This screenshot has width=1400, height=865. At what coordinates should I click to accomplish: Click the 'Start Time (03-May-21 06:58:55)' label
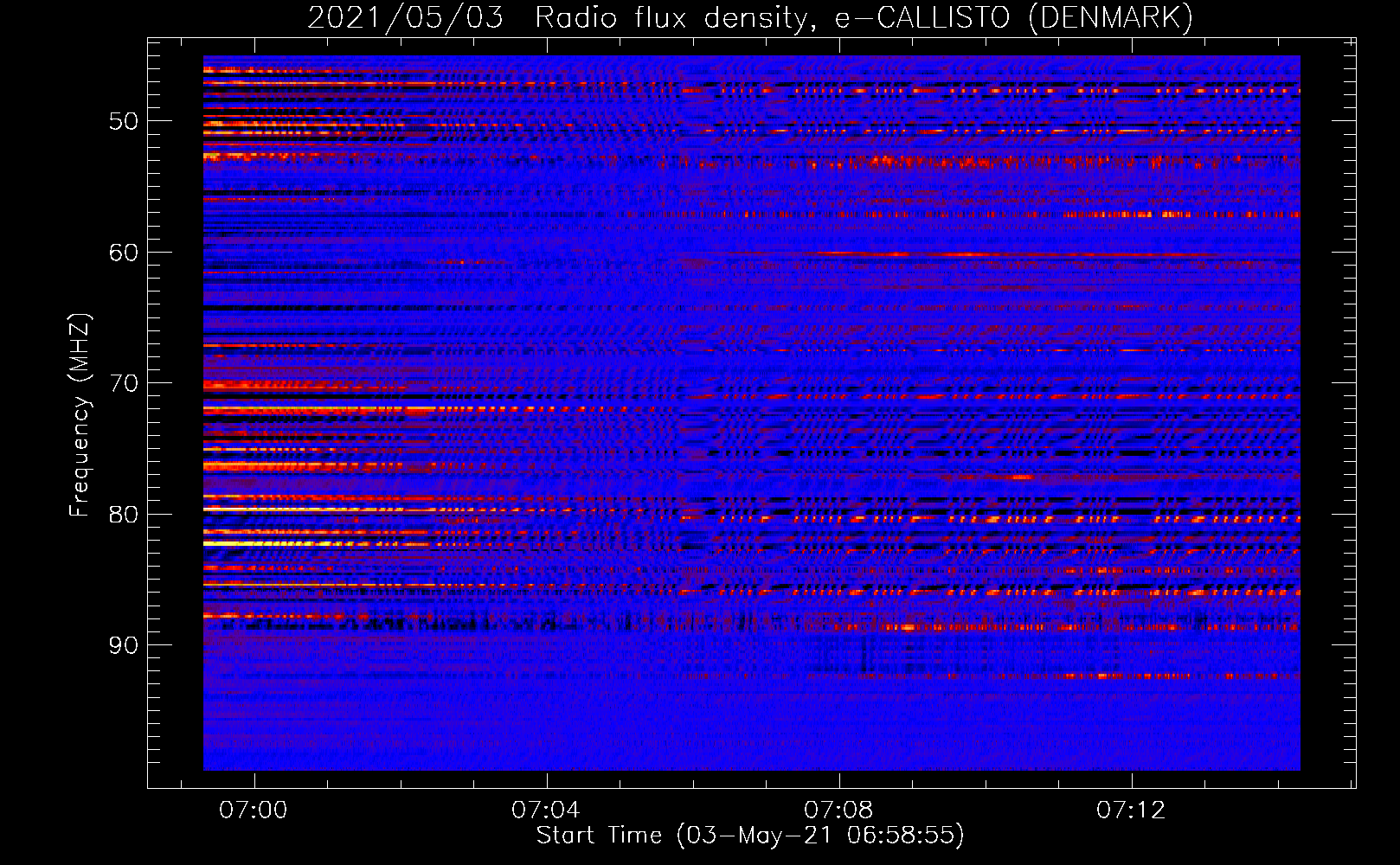point(750,836)
